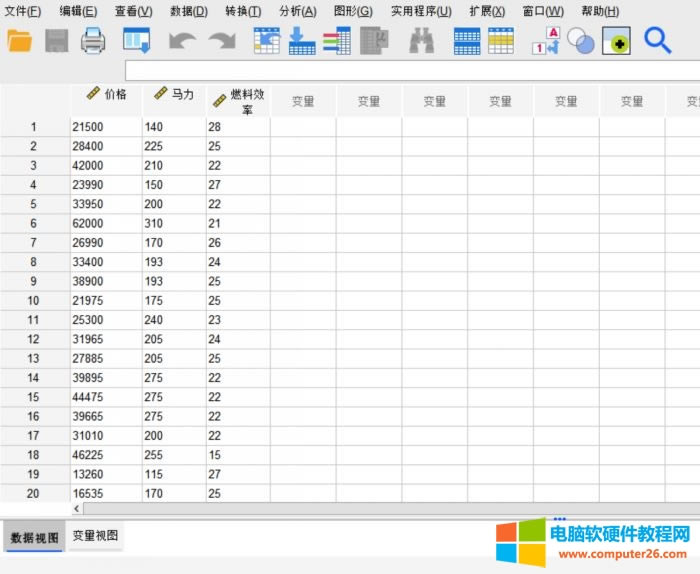Click the Split file icon

(x=467, y=41)
